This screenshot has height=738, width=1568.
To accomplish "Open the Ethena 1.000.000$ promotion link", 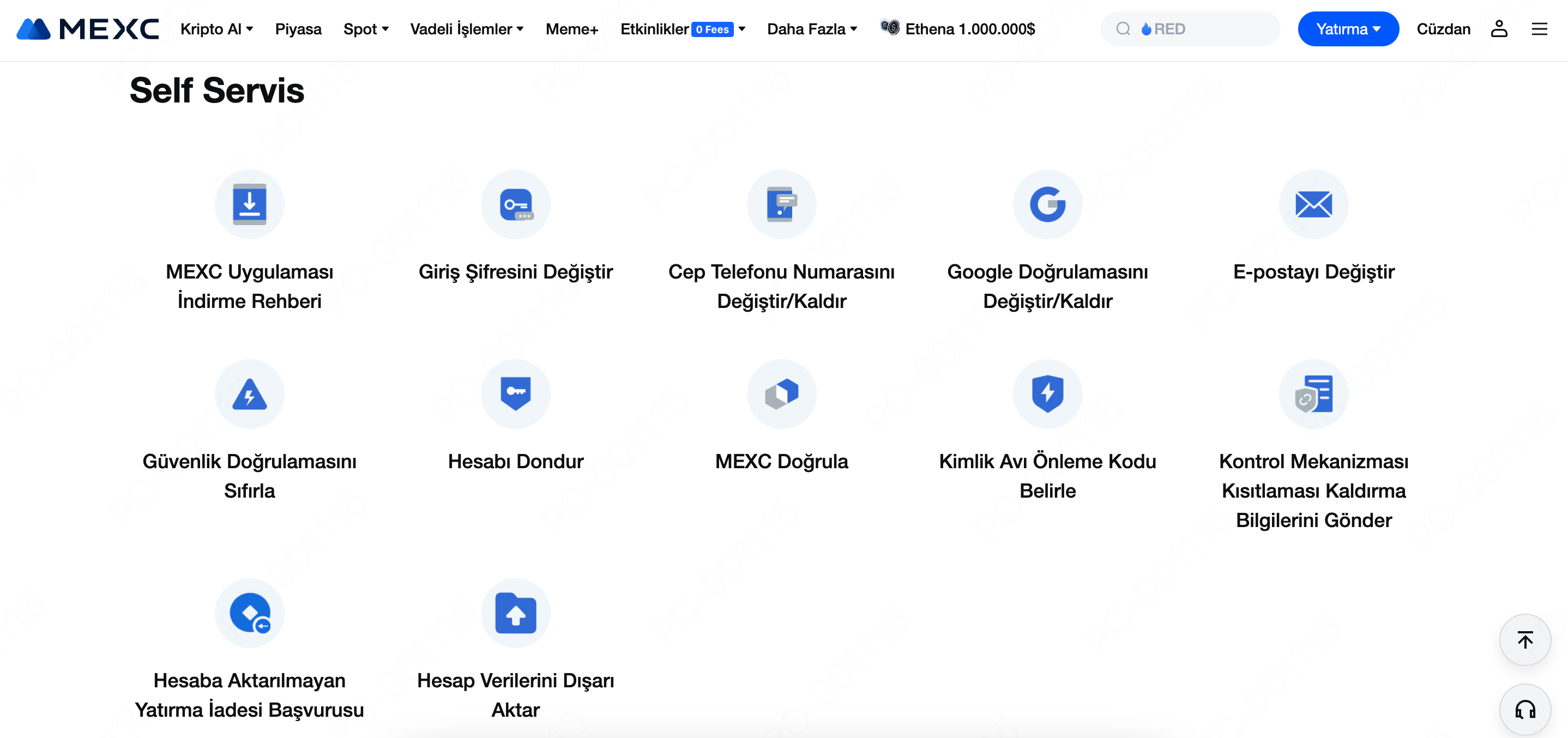I will 970,28.
